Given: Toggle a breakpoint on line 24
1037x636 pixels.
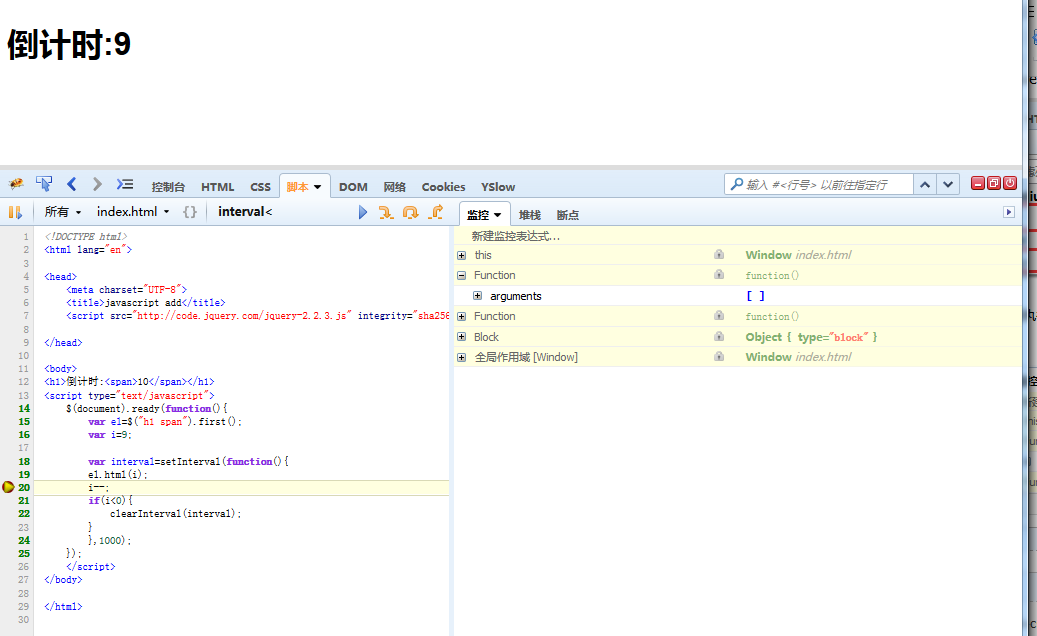Looking at the screenshot, I should click(24, 540).
